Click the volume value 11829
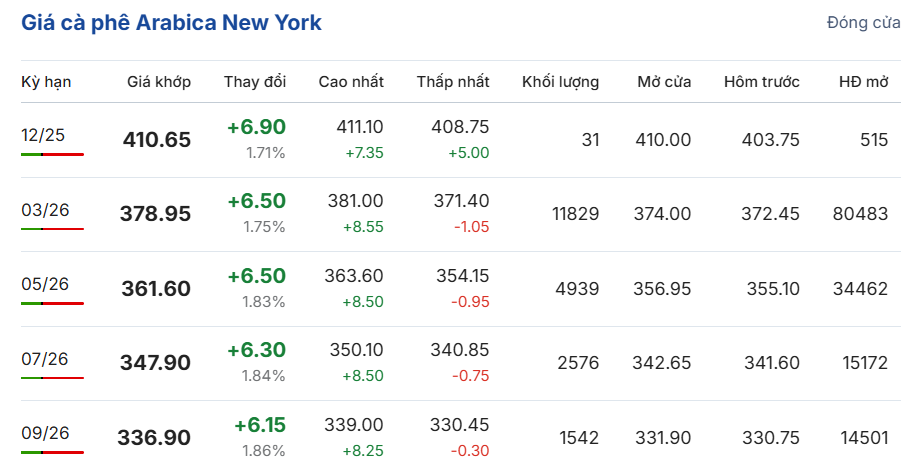 coord(575,214)
